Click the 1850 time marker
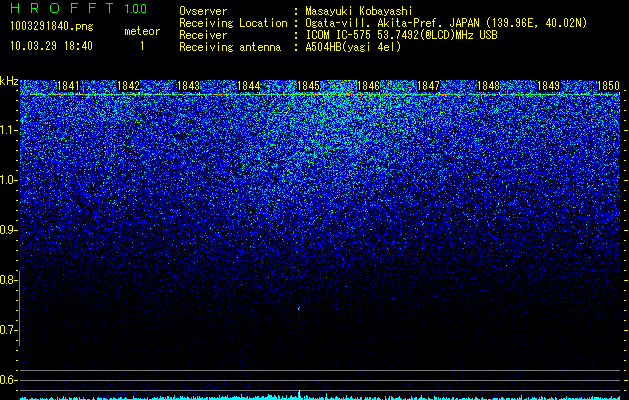The image size is (629, 400). tap(609, 86)
